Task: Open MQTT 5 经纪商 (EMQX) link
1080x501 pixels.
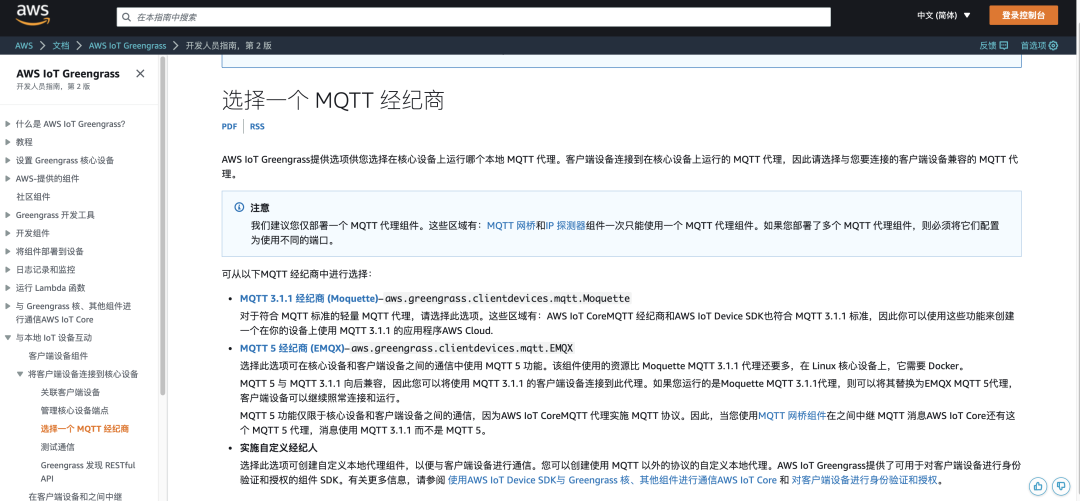Action: pos(291,347)
